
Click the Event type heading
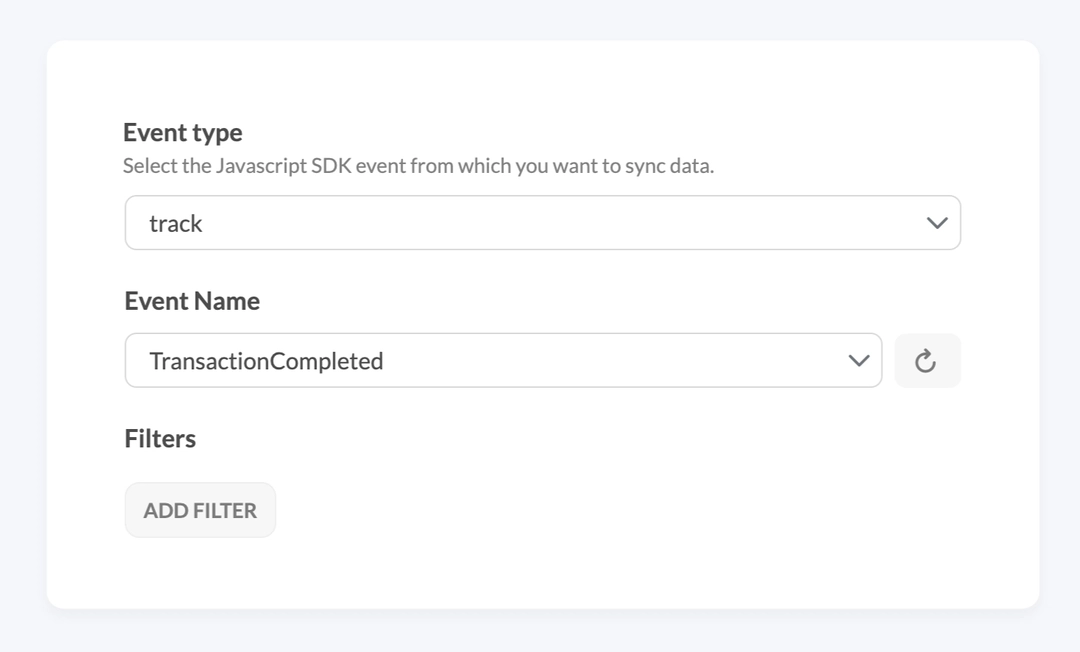pyautogui.click(x=183, y=132)
